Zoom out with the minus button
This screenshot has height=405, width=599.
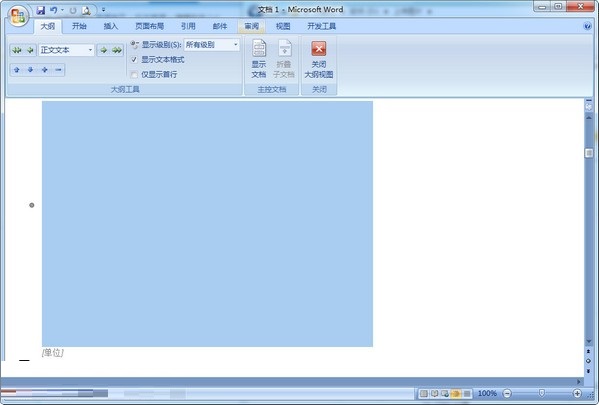click(507, 393)
